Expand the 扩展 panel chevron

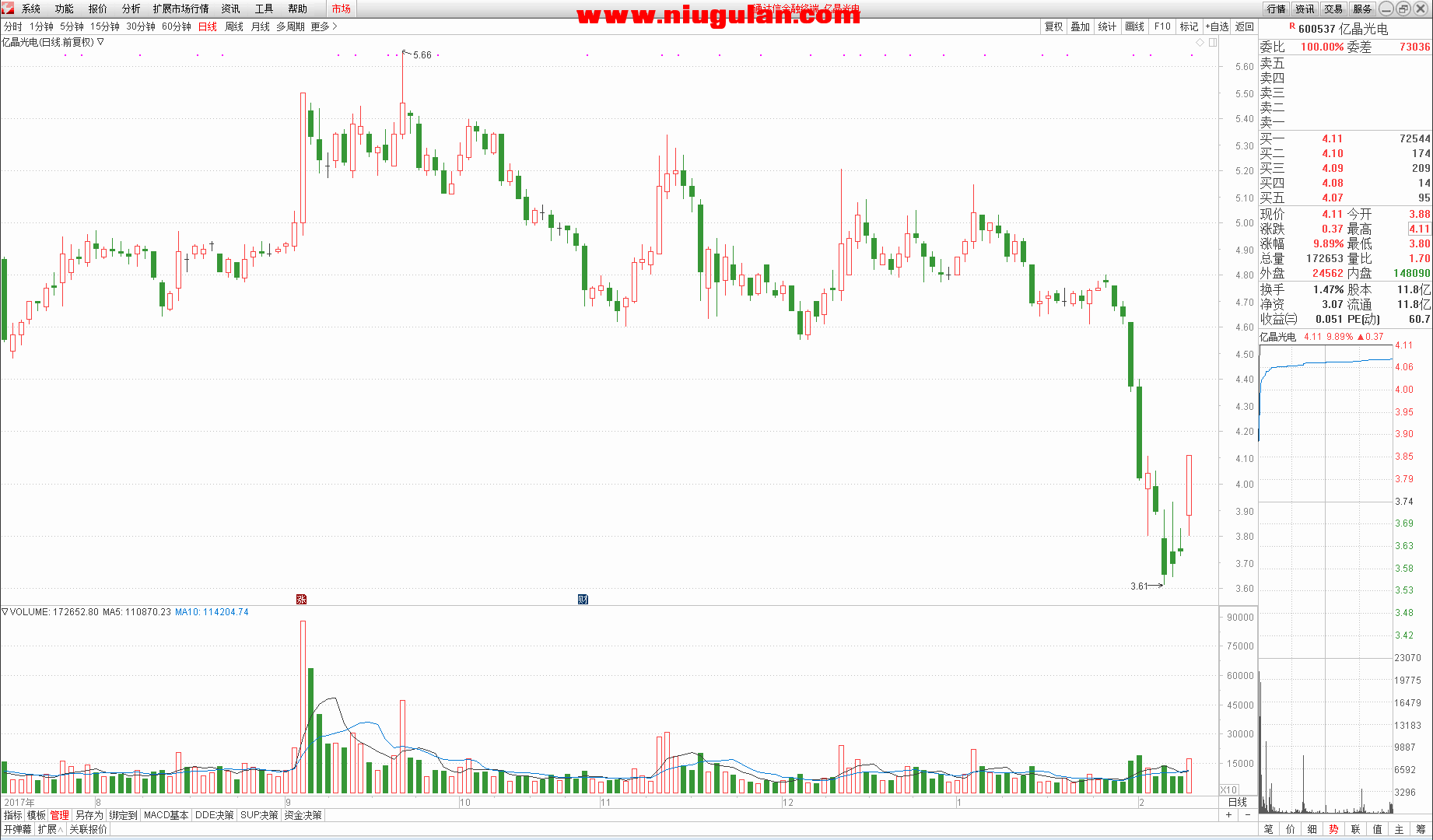61,830
